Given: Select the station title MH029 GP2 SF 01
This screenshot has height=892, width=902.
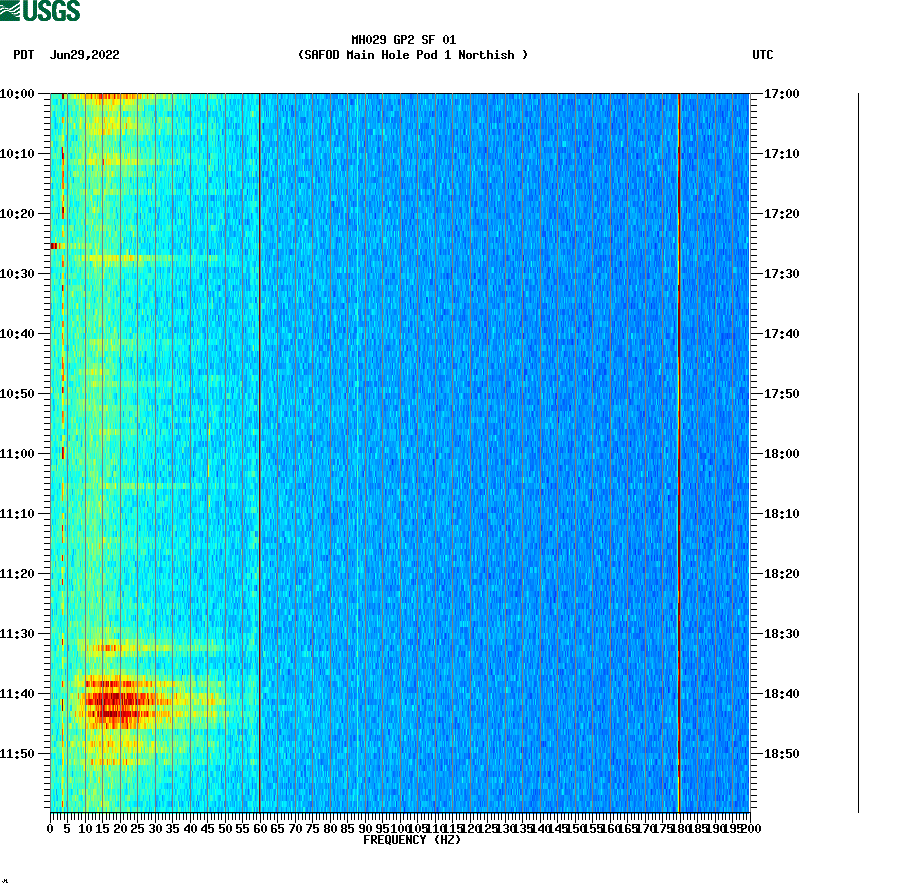Looking at the screenshot, I should pos(403,38).
